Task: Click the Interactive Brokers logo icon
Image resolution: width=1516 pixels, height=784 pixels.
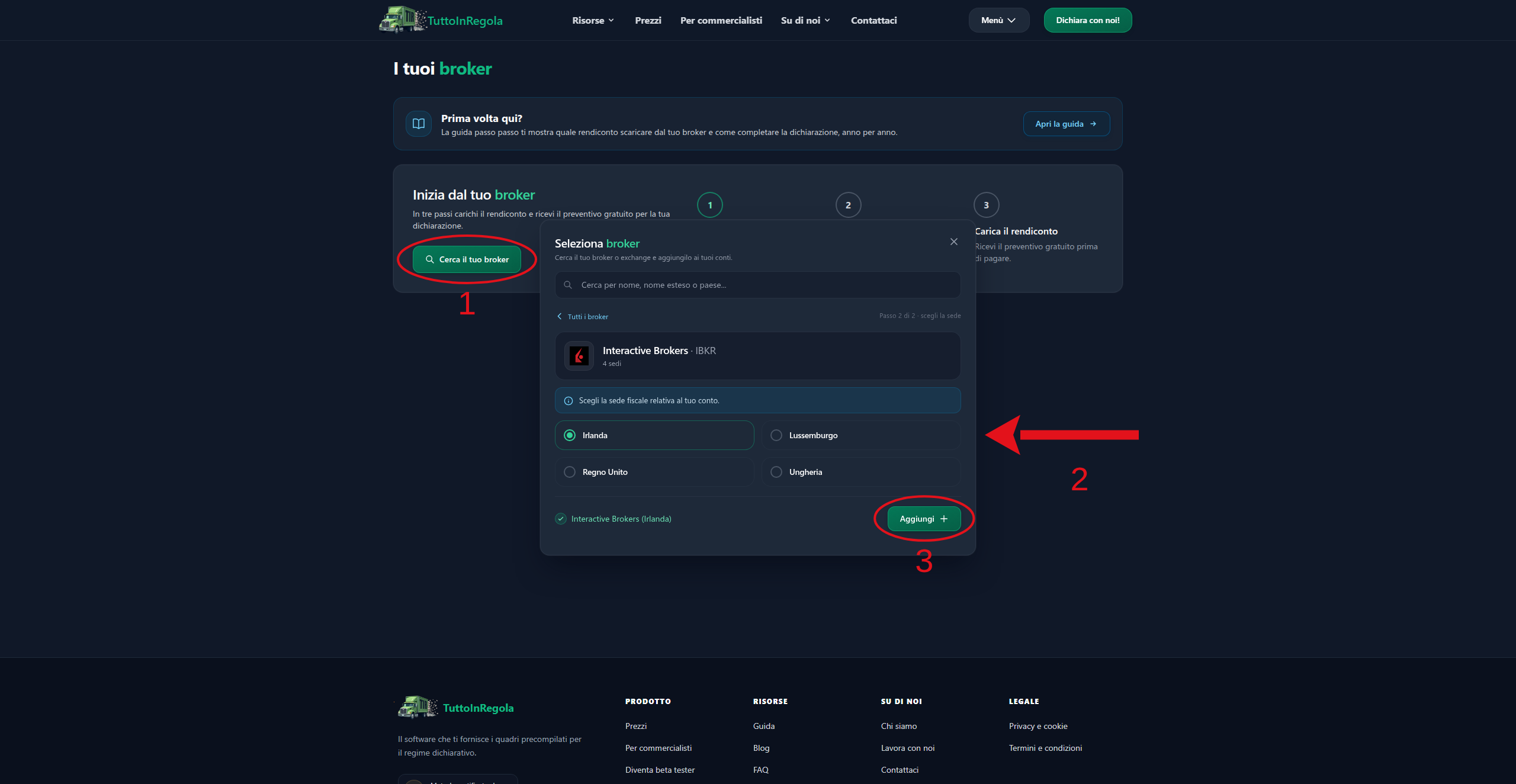Action: [579, 356]
